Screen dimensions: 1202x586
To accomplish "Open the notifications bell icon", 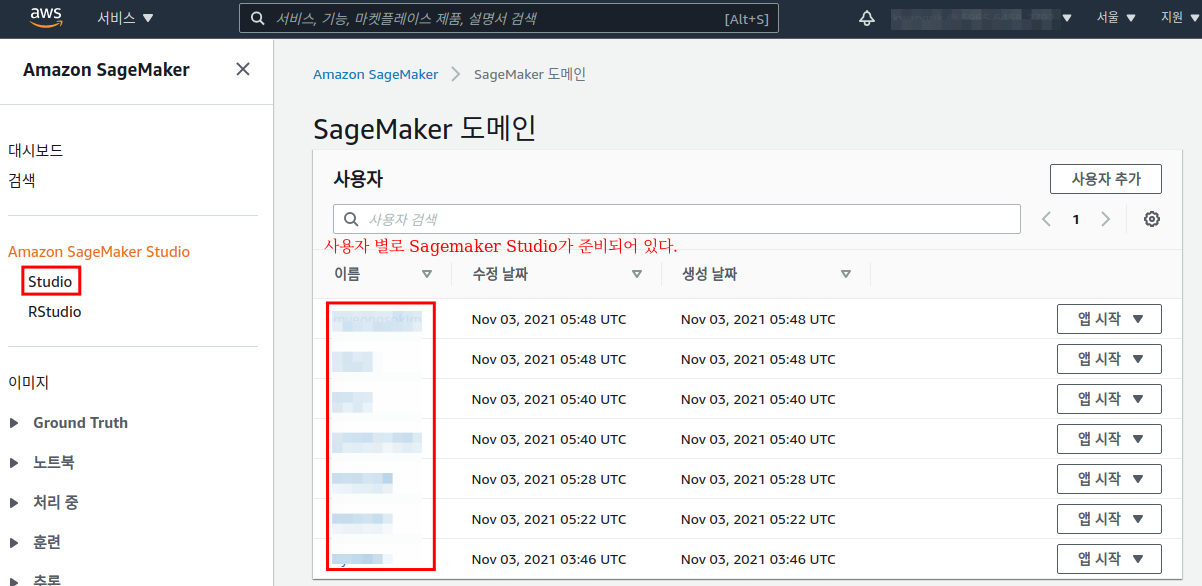I will [x=867, y=18].
